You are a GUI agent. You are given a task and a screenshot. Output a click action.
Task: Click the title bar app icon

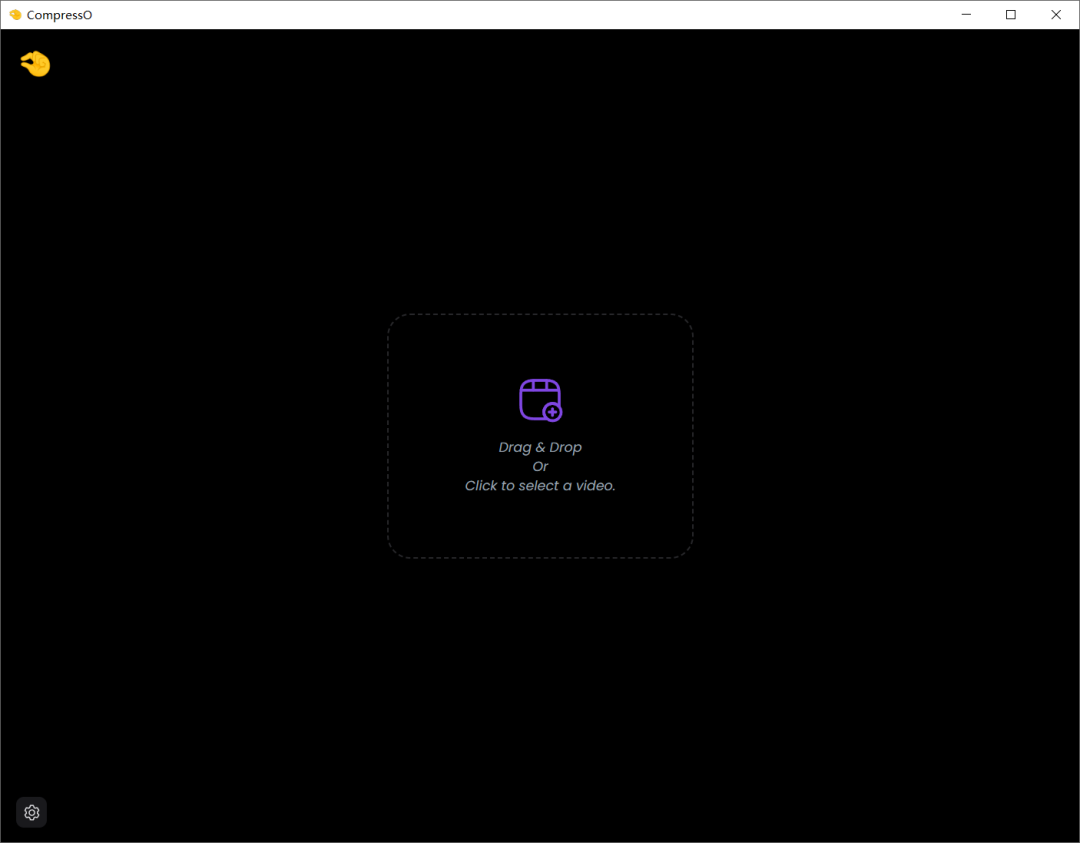pyautogui.click(x=15, y=14)
